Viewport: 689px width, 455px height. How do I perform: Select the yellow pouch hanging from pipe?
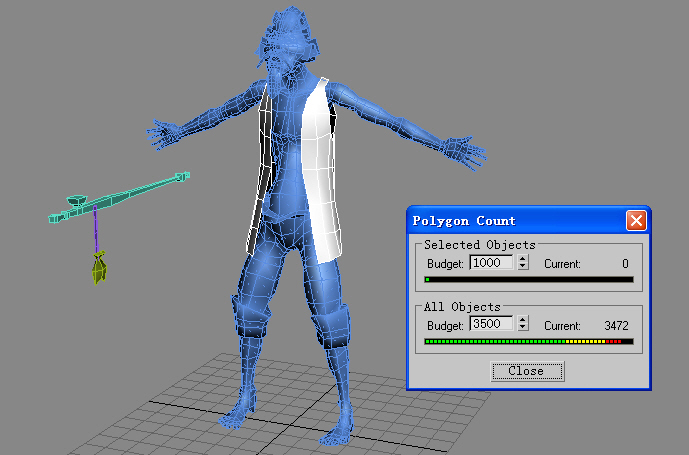[99, 270]
